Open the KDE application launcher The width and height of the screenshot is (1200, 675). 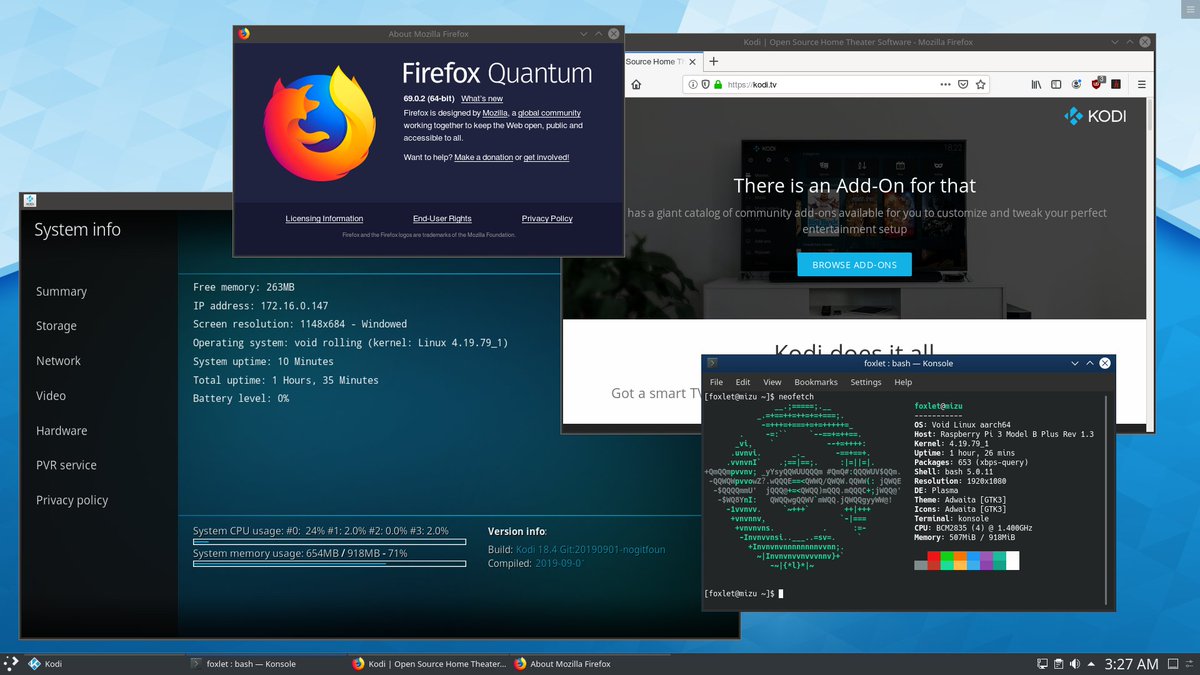point(11,663)
